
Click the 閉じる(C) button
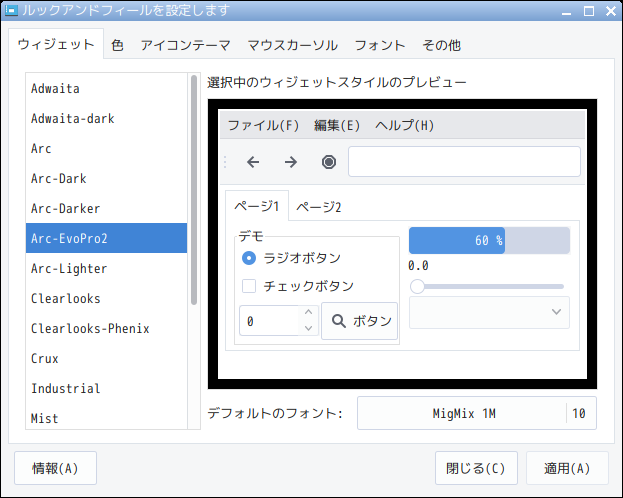[x=476, y=468]
